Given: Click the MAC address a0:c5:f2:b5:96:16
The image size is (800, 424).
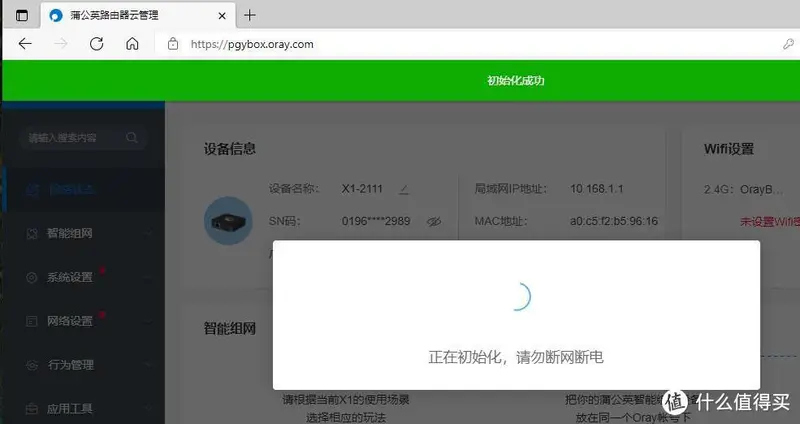Looking at the screenshot, I should (x=614, y=221).
